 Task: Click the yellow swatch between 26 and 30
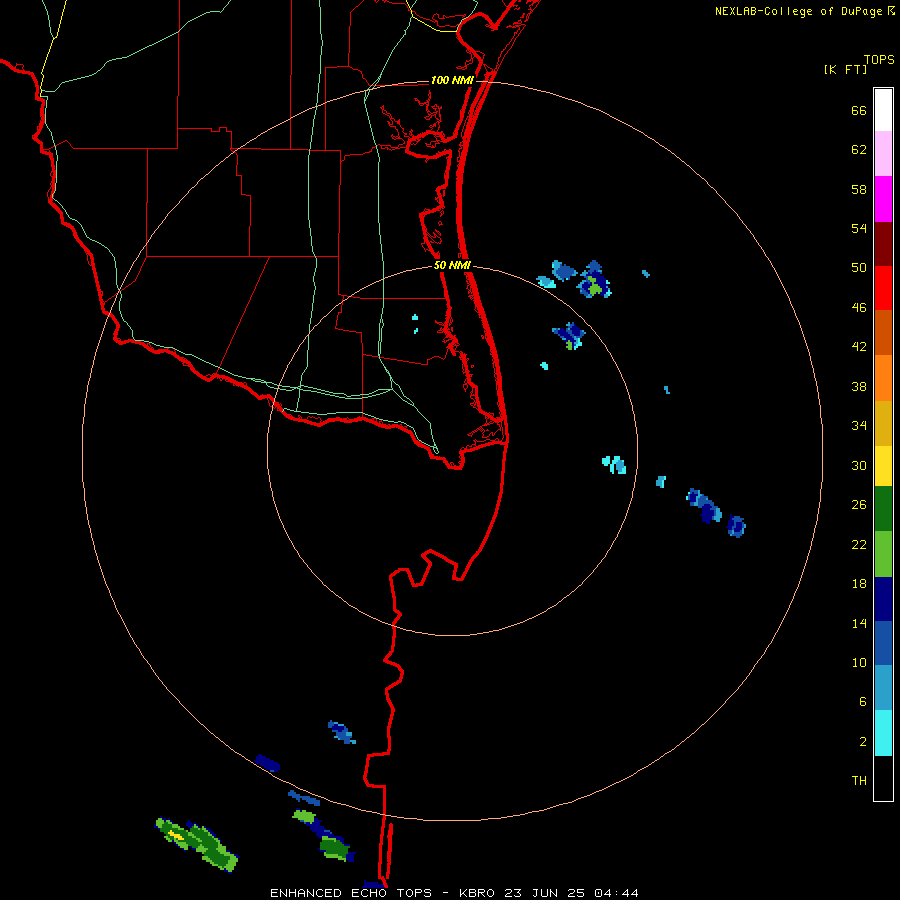pos(883,465)
